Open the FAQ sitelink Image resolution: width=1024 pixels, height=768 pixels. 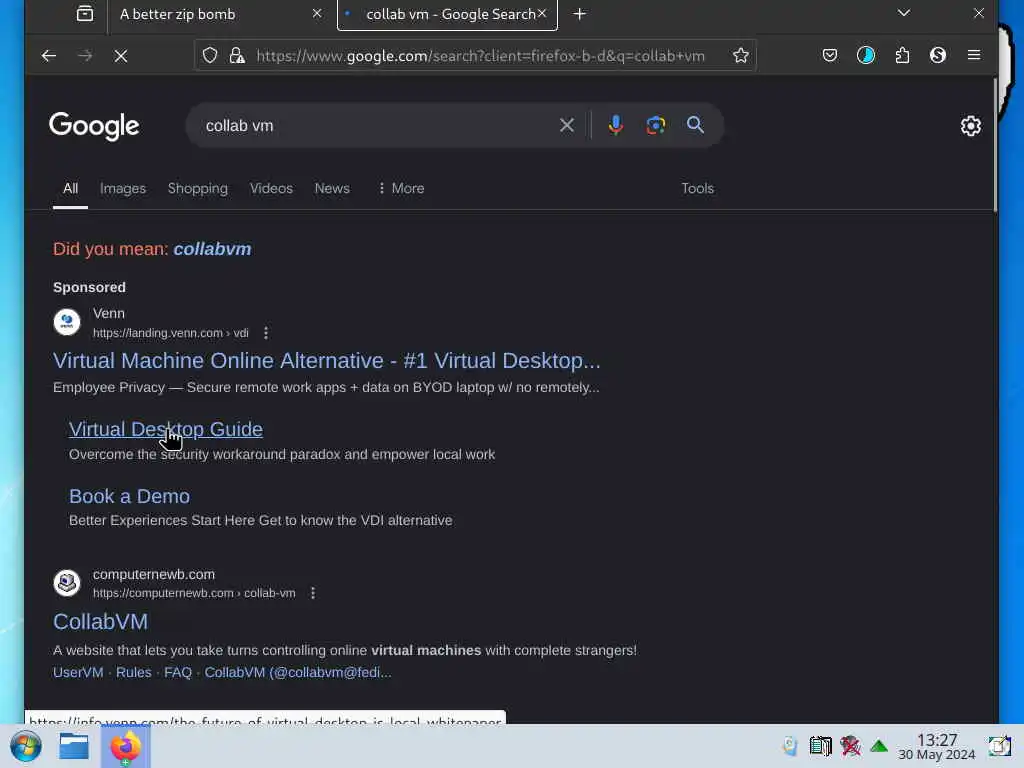(x=178, y=672)
